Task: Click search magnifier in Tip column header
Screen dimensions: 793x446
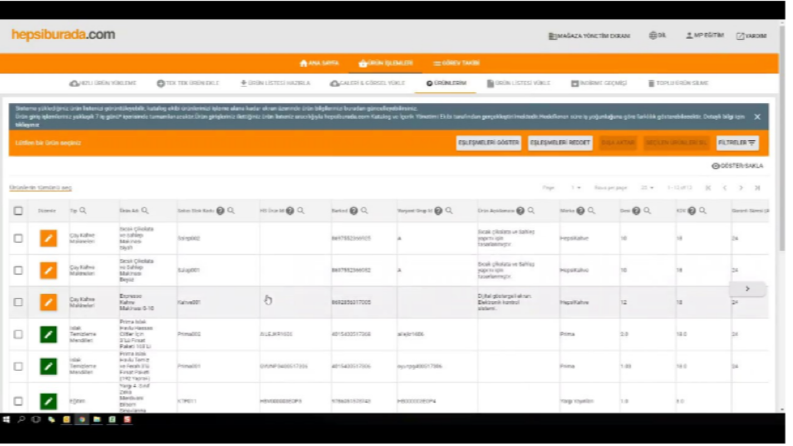Action: coord(83,211)
